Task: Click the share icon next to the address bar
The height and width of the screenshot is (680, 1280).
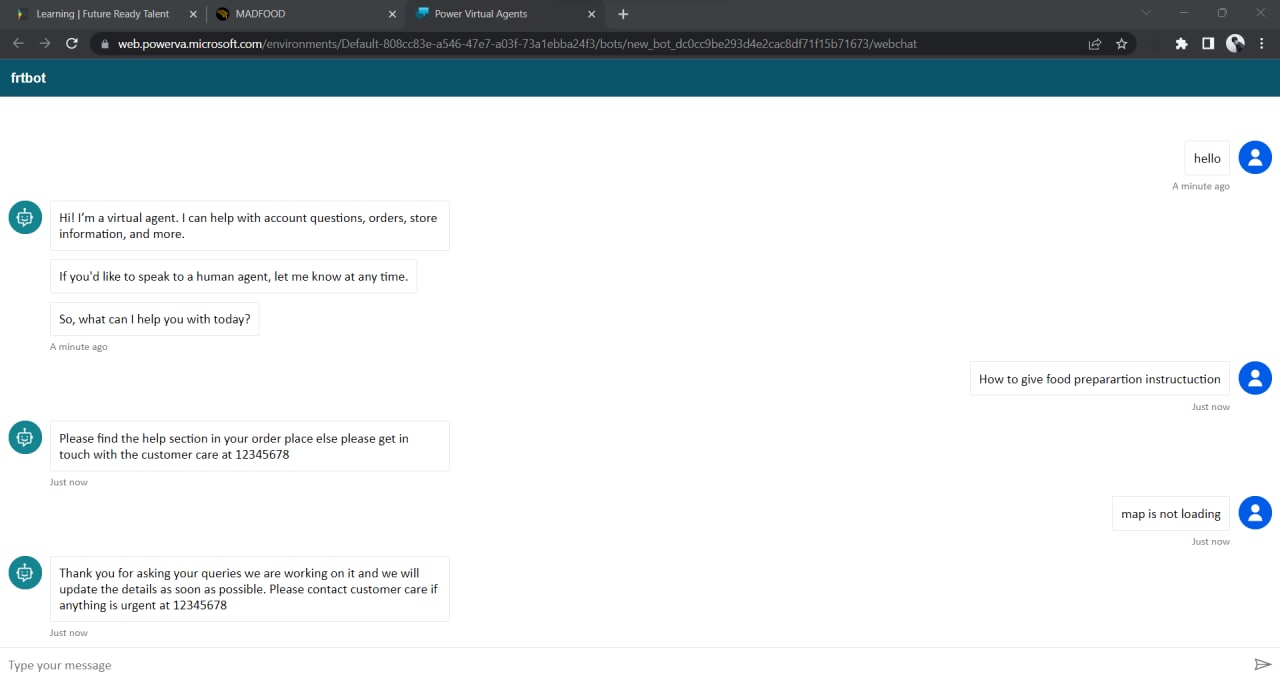Action: (x=1094, y=44)
